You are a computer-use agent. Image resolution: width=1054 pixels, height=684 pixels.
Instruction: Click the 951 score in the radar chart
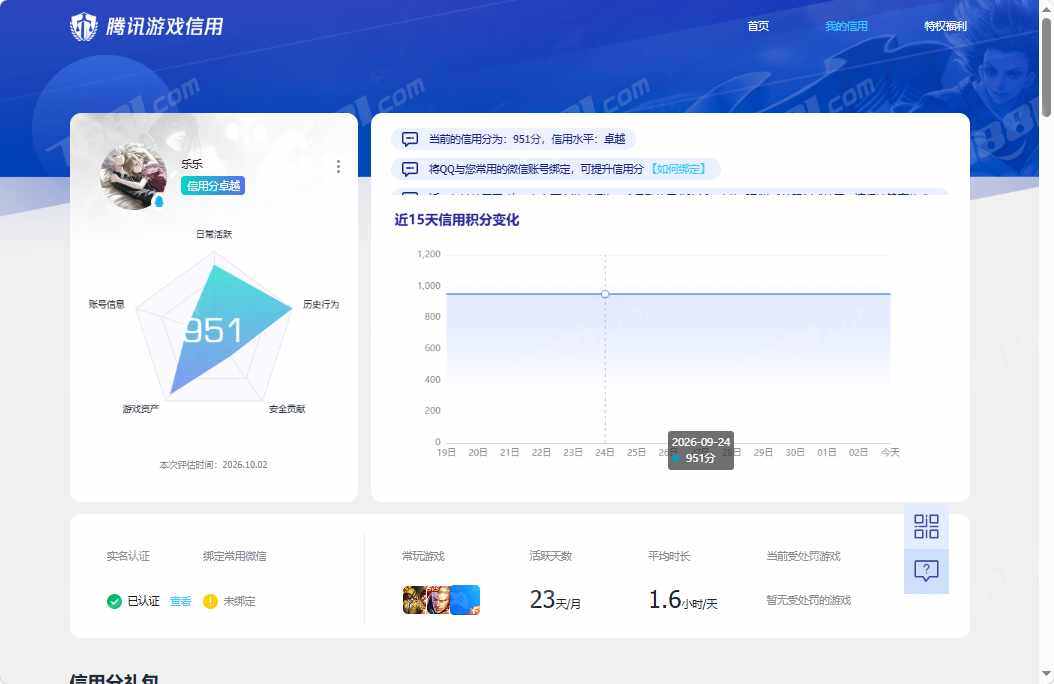pos(213,330)
